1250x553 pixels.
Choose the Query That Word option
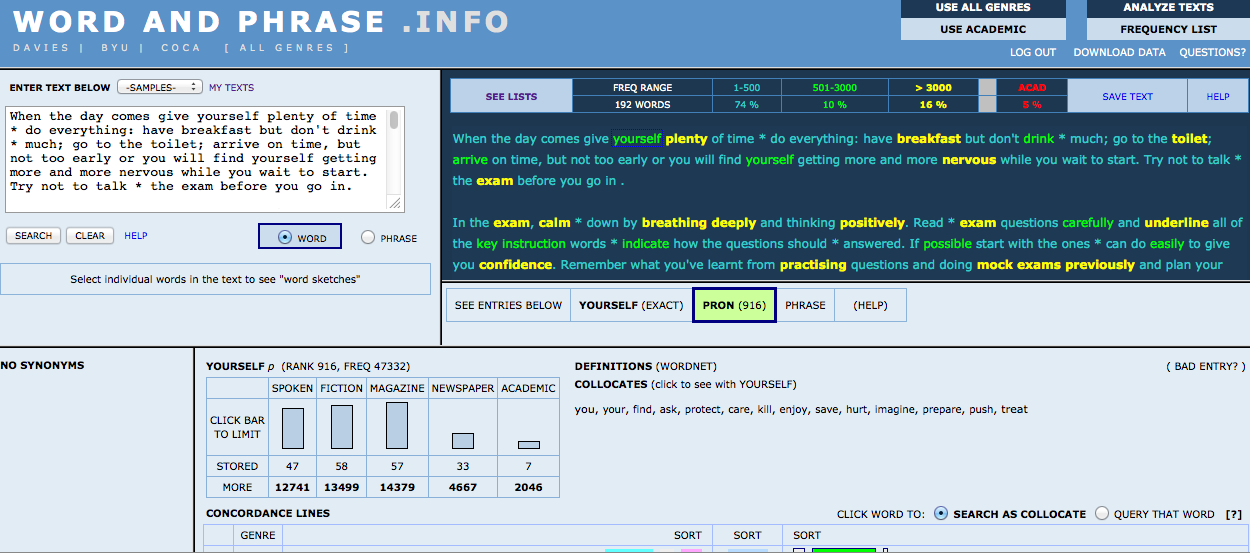coord(1102,514)
